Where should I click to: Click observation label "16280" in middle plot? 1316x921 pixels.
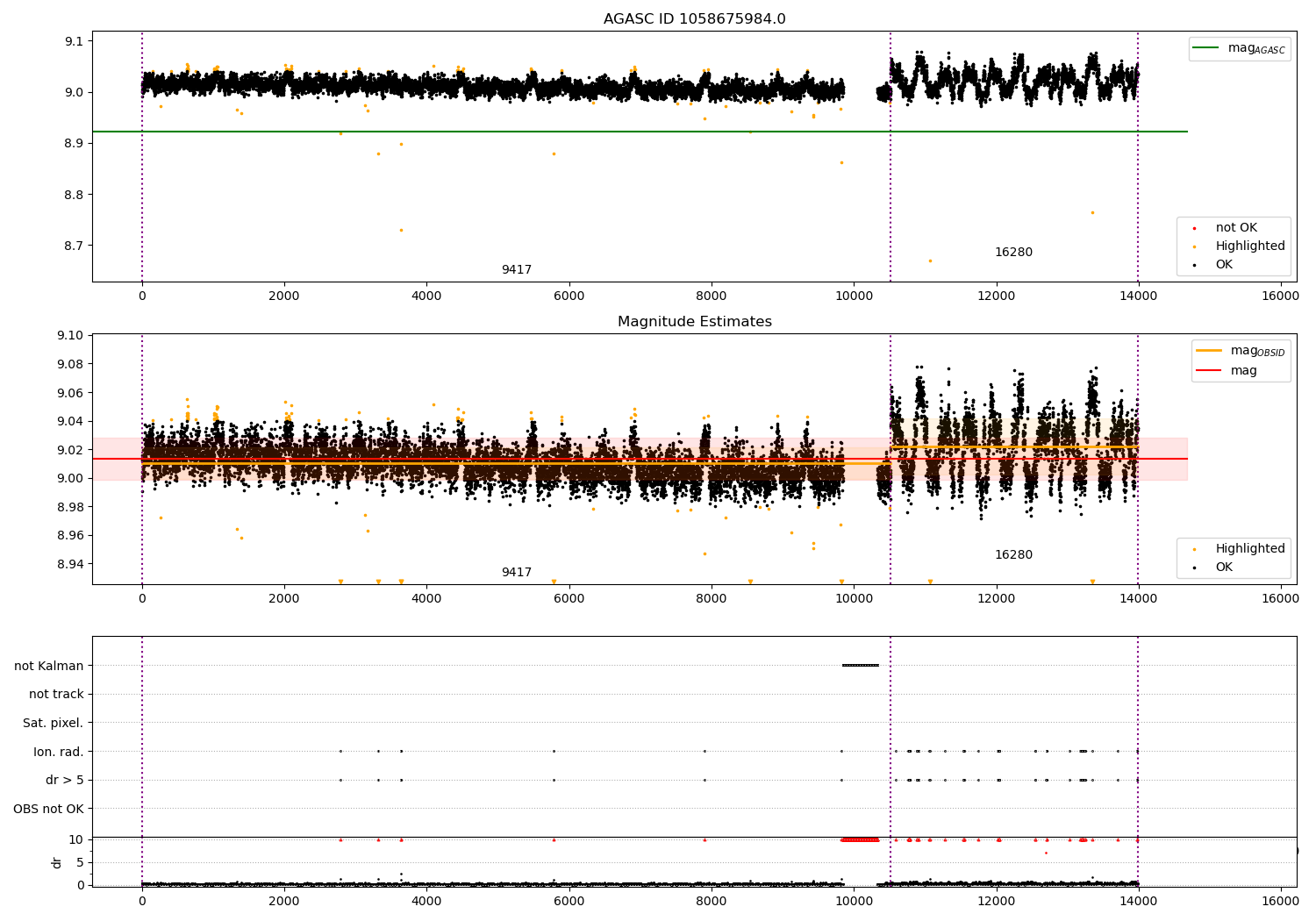click(x=1013, y=555)
